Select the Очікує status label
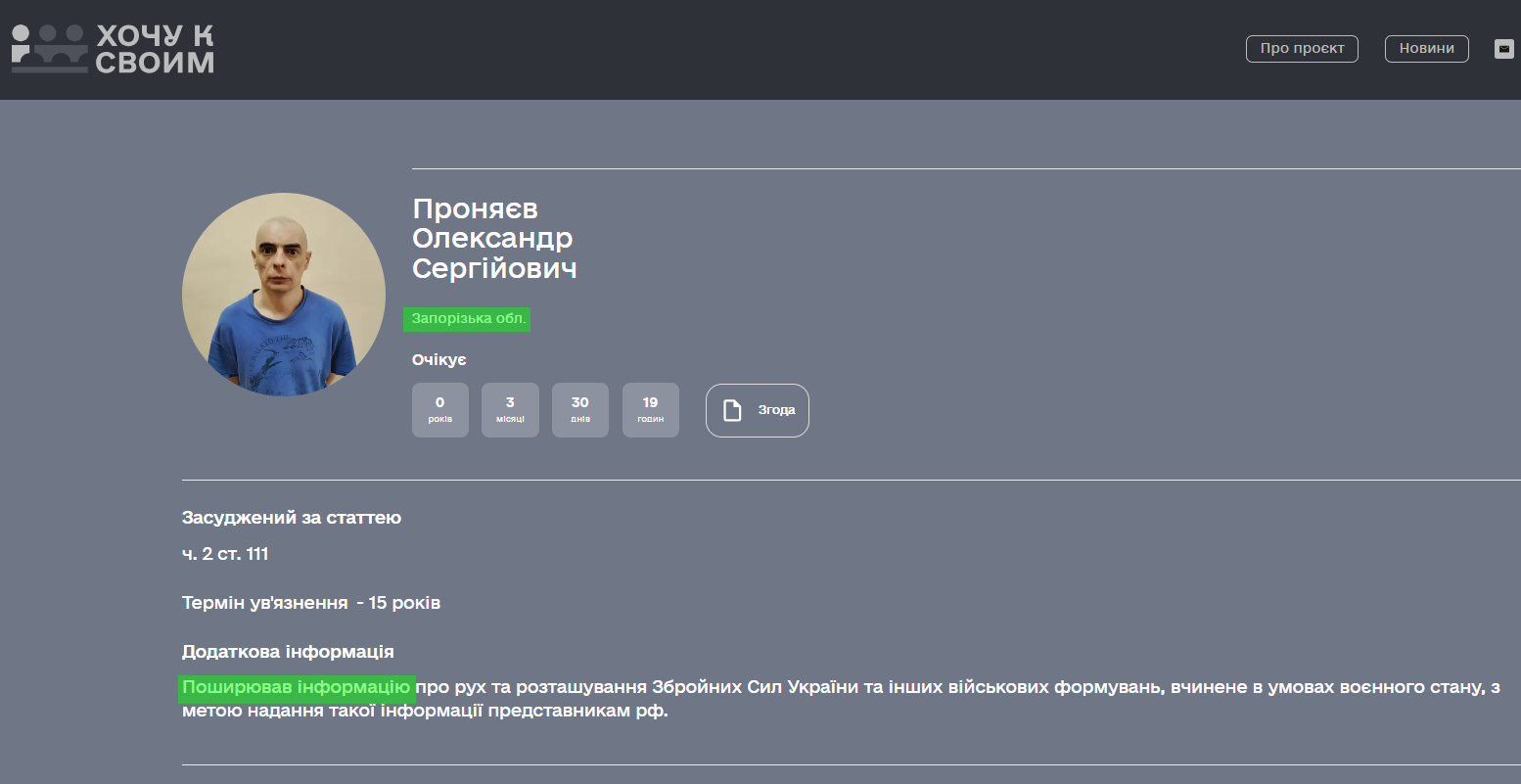This screenshot has width=1521, height=784. [438, 359]
